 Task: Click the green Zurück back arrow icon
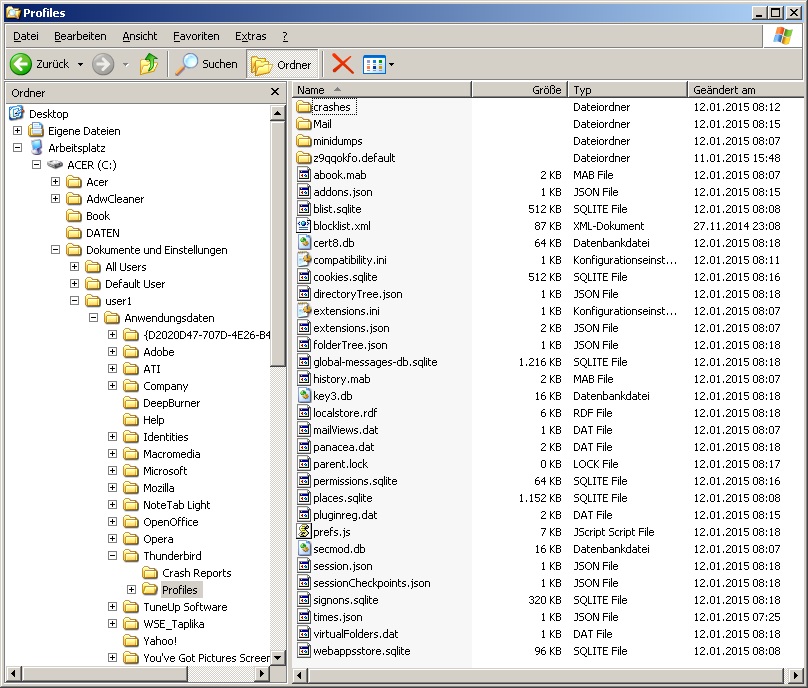tap(21, 64)
